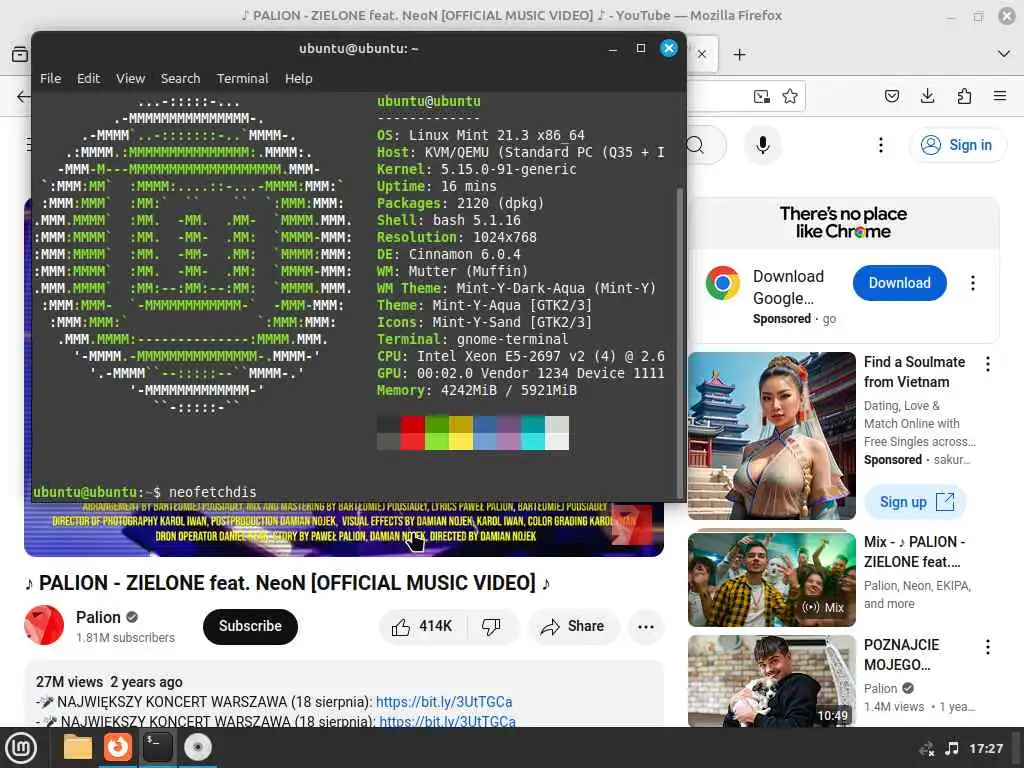Viewport: 1024px width, 768px height.
Task: Click the YouTube Sign in button
Action: tap(957, 145)
